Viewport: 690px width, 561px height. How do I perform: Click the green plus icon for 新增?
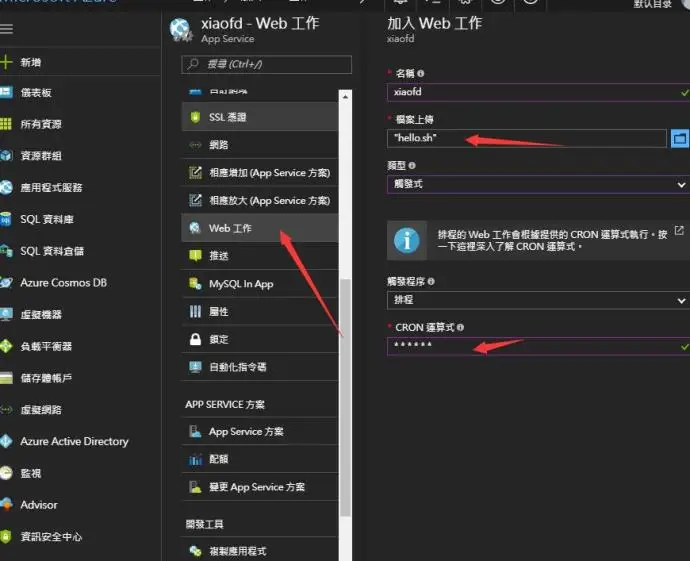(6, 62)
